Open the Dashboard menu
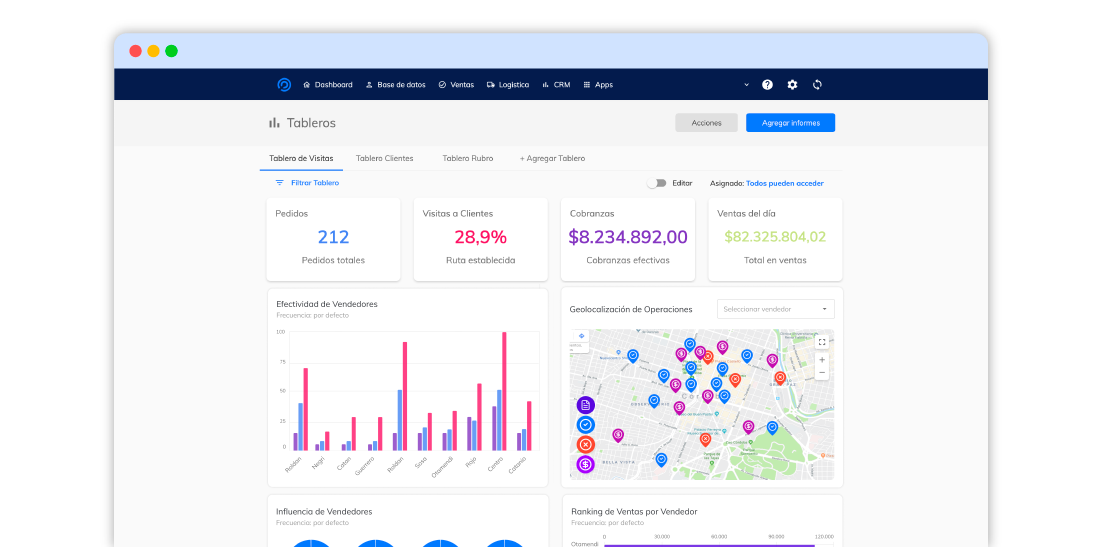 (x=328, y=85)
